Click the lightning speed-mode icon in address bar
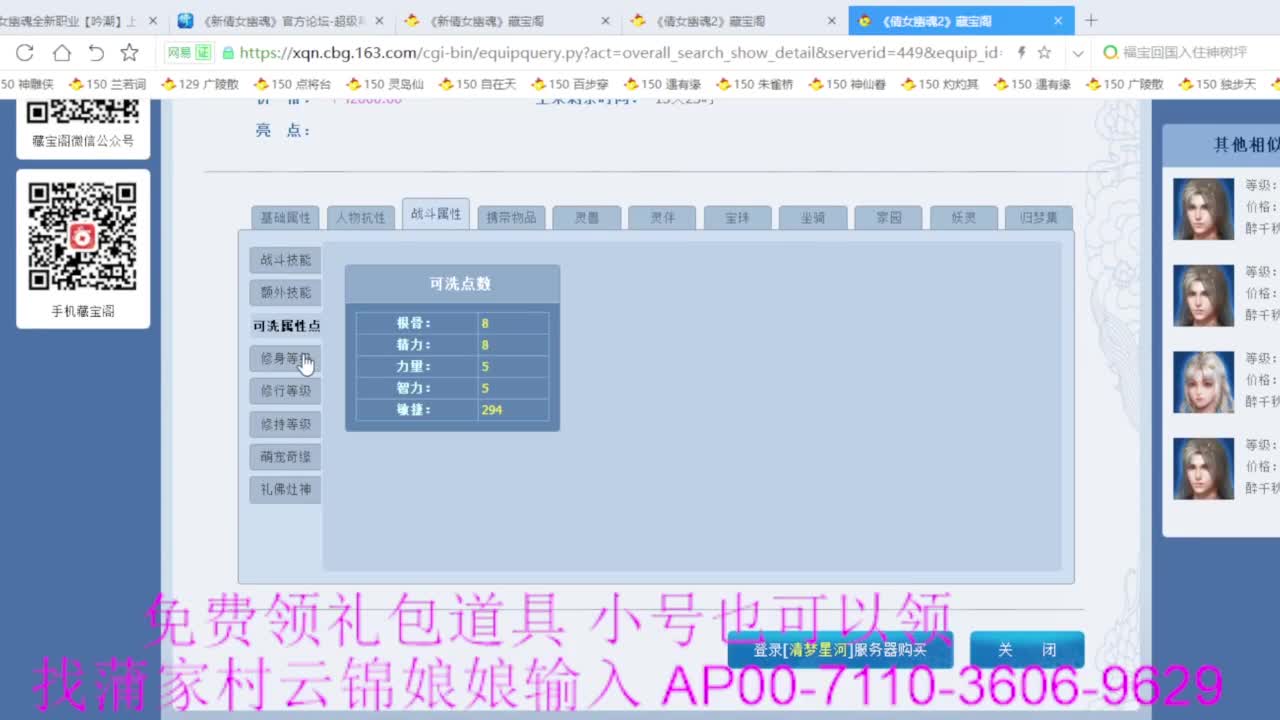The image size is (1280, 720). (1021, 53)
